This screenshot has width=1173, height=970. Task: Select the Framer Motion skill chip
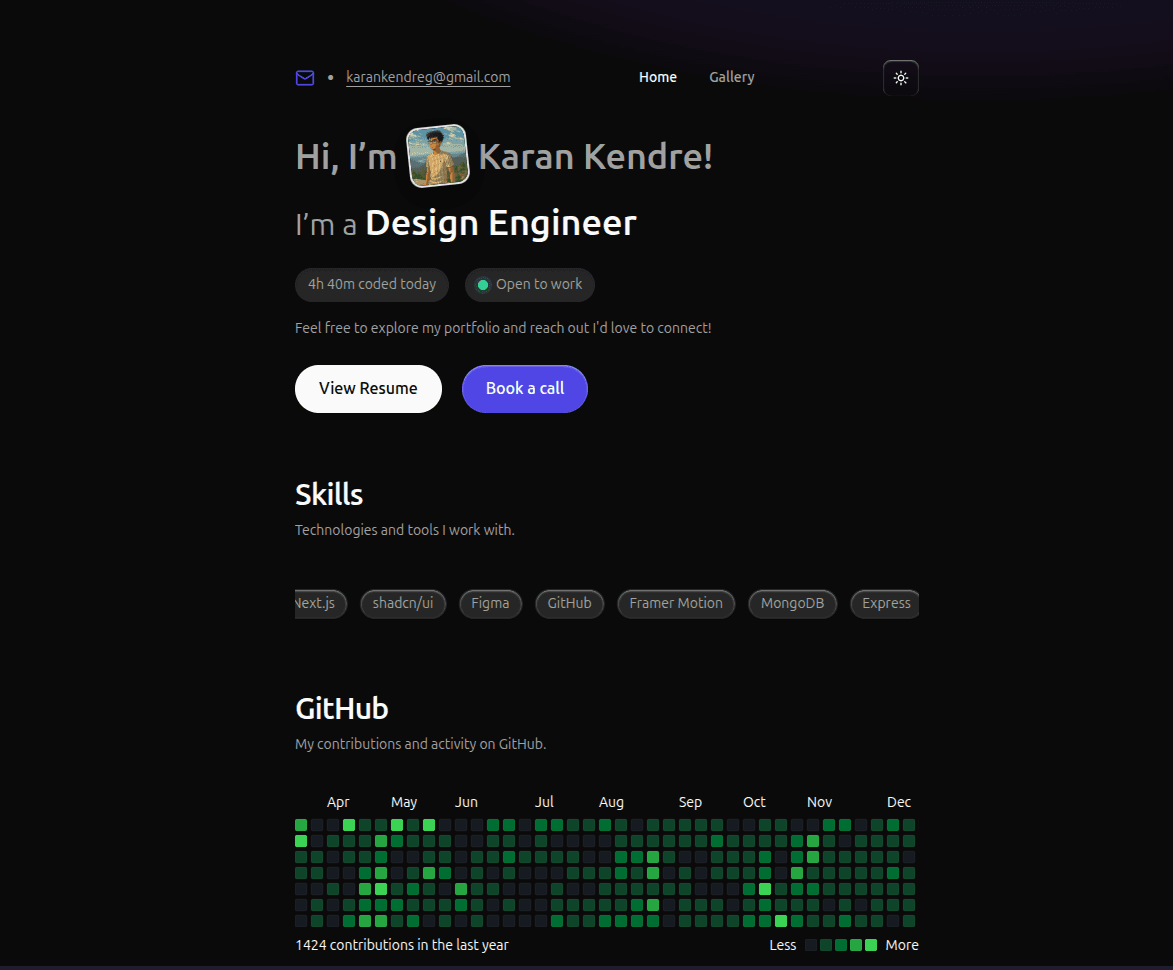tap(676, 604)
